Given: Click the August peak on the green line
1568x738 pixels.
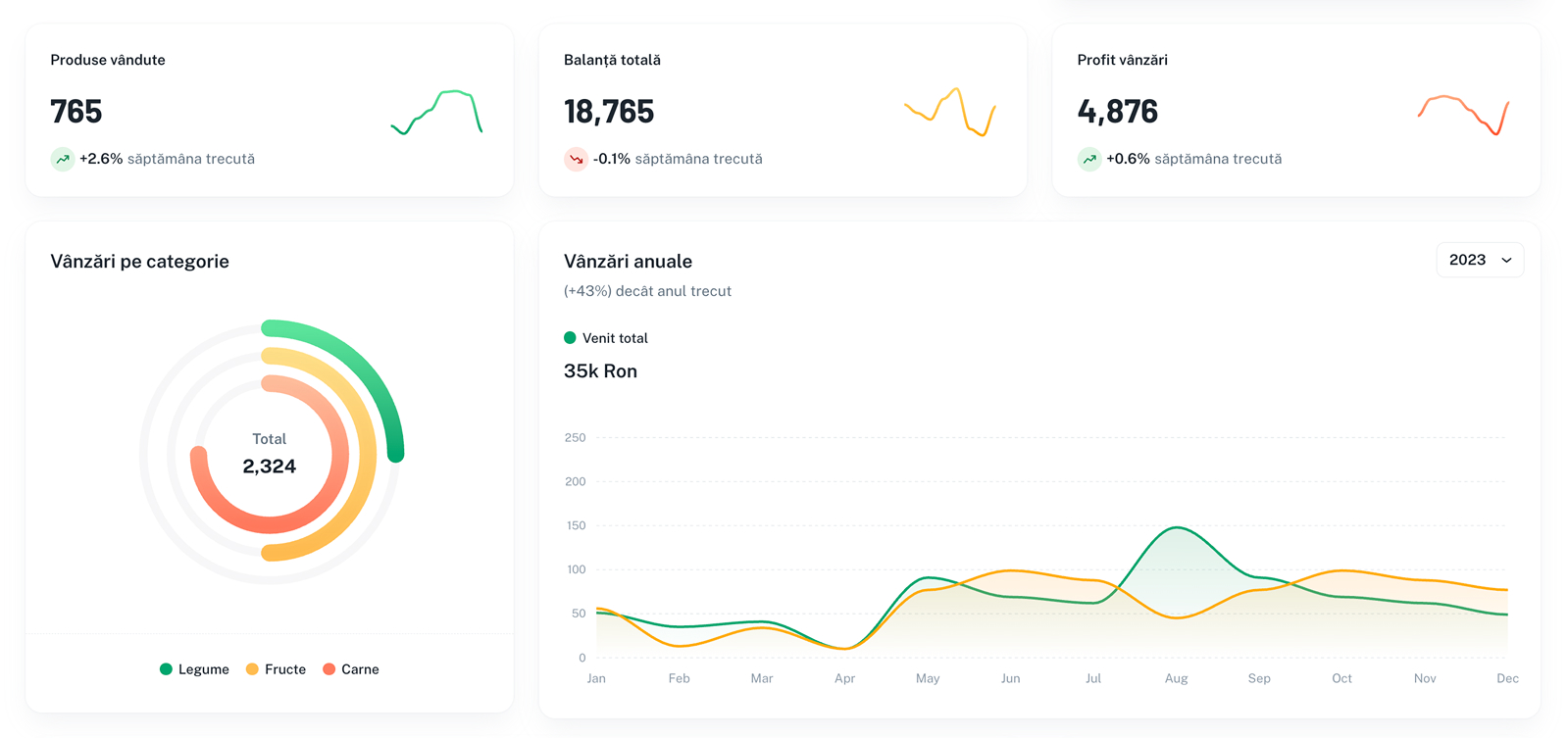Looking at the screenshot, I should 1177,528.
